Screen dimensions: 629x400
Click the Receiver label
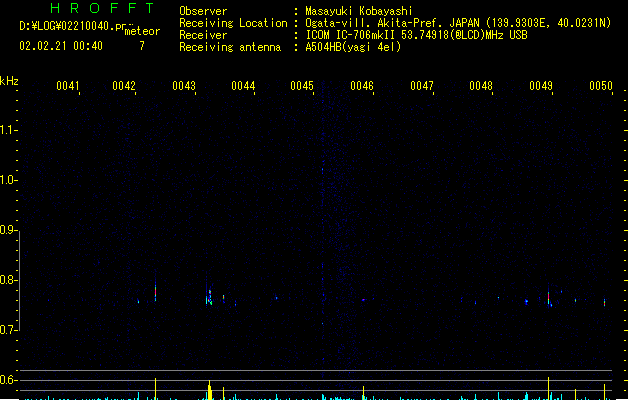(203, 35)
